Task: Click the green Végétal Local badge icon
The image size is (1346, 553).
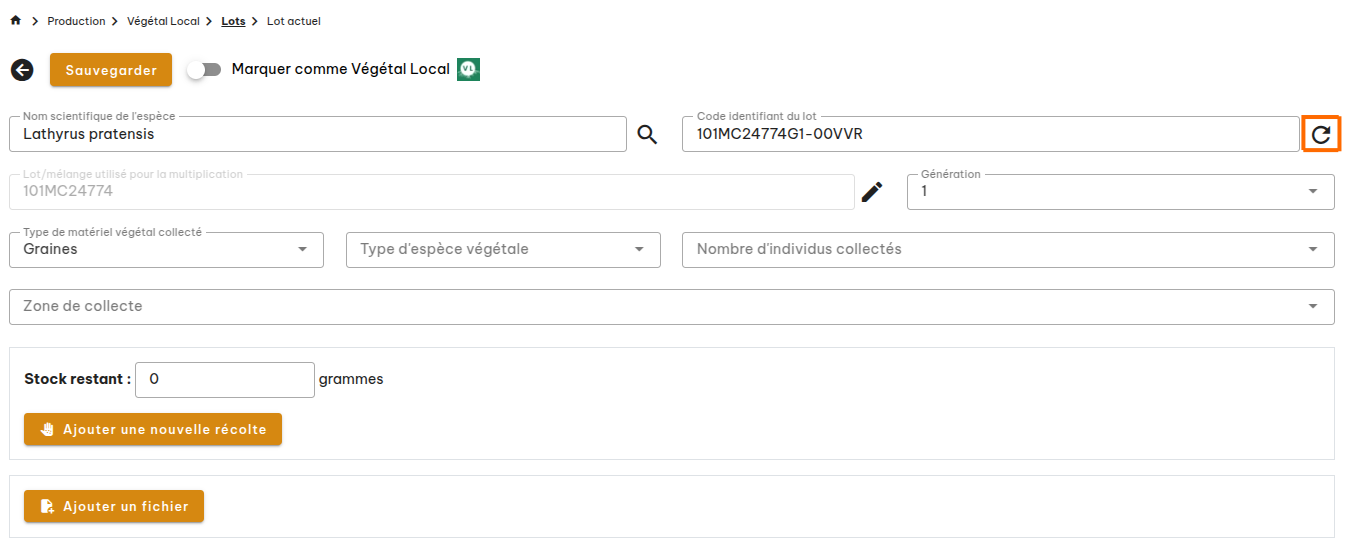Action: (x=469, y=69)
